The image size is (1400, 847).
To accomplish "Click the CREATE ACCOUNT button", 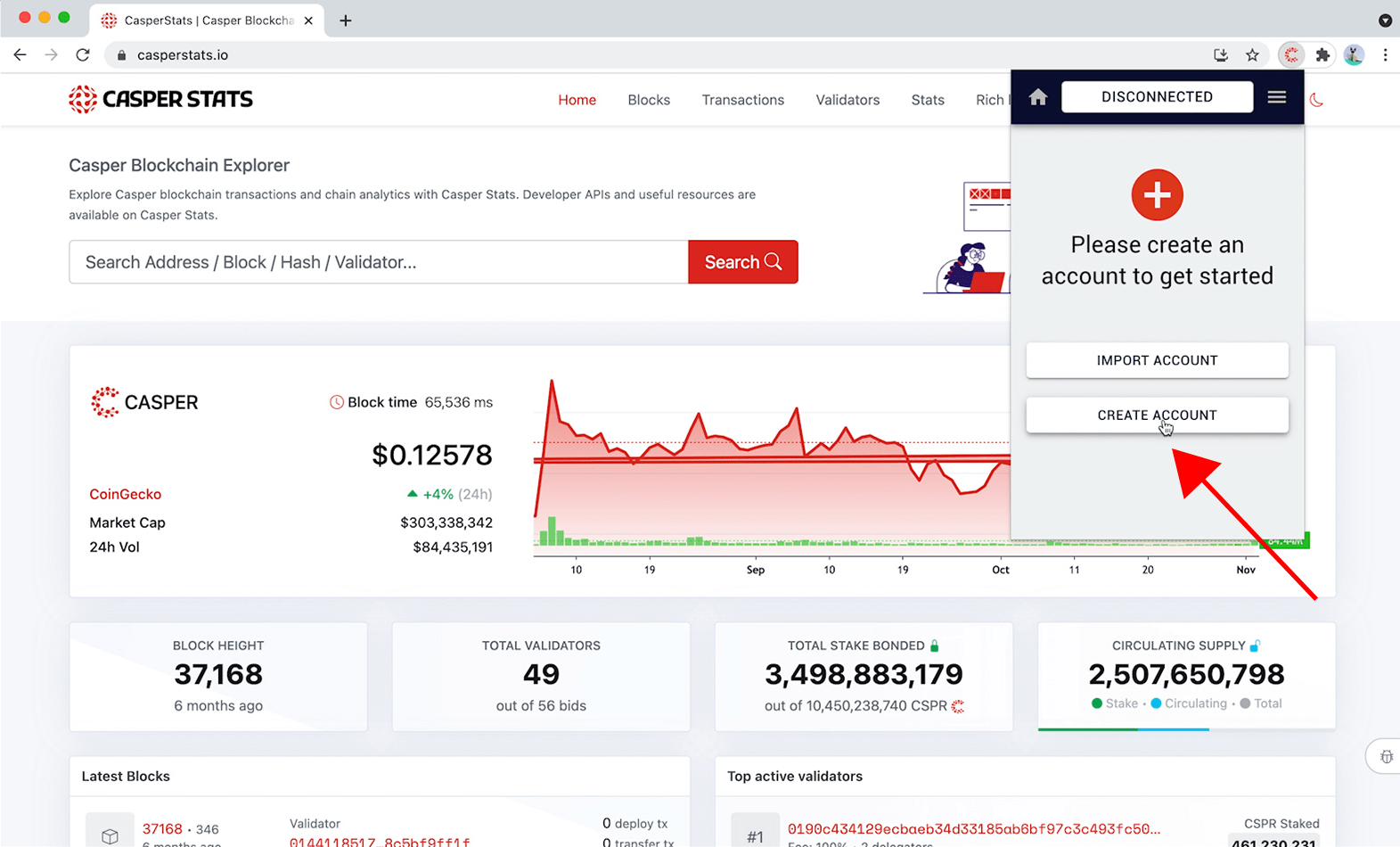I will pyautogui.click(x=1157, y=415).
